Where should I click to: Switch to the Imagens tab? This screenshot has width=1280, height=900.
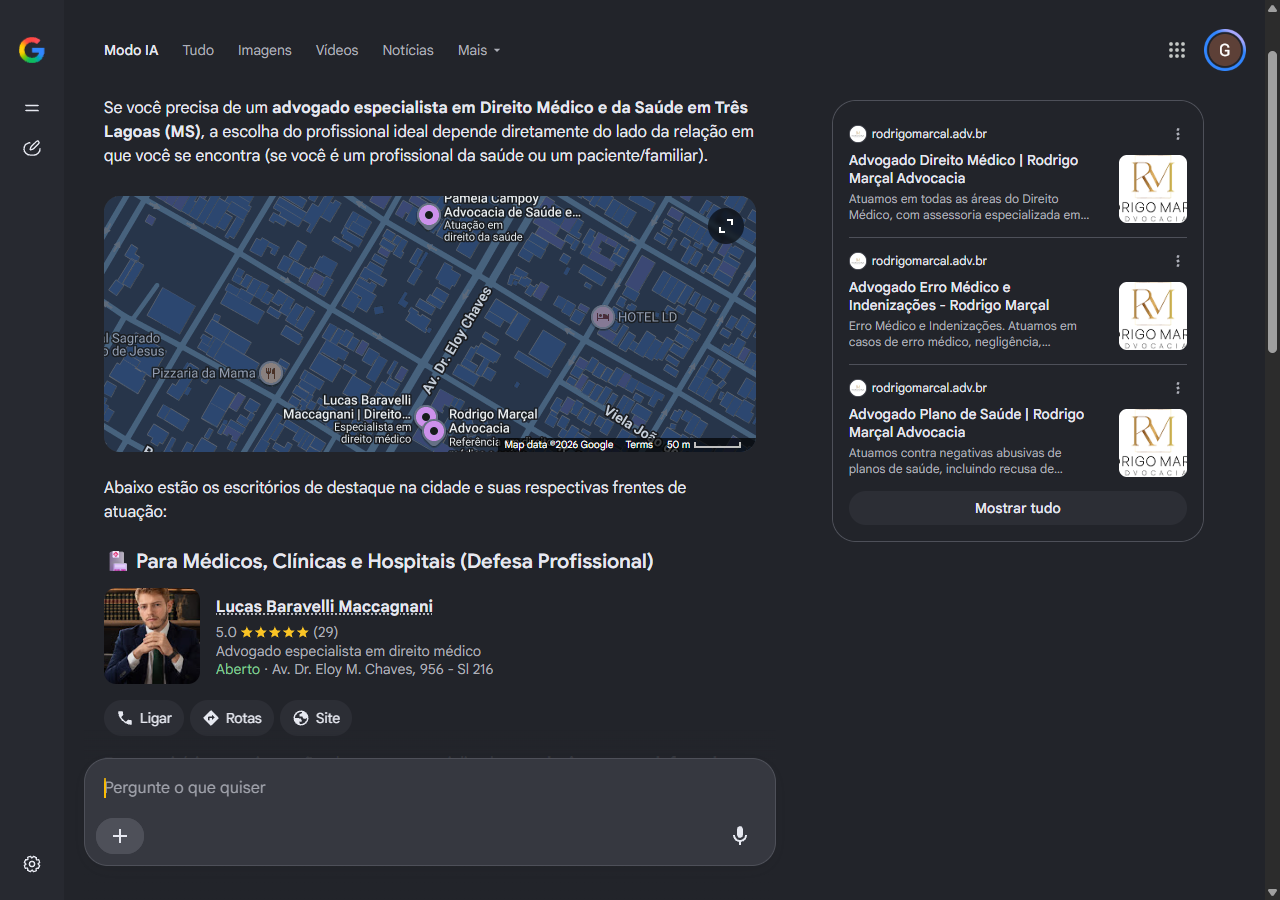click(265, 50)
